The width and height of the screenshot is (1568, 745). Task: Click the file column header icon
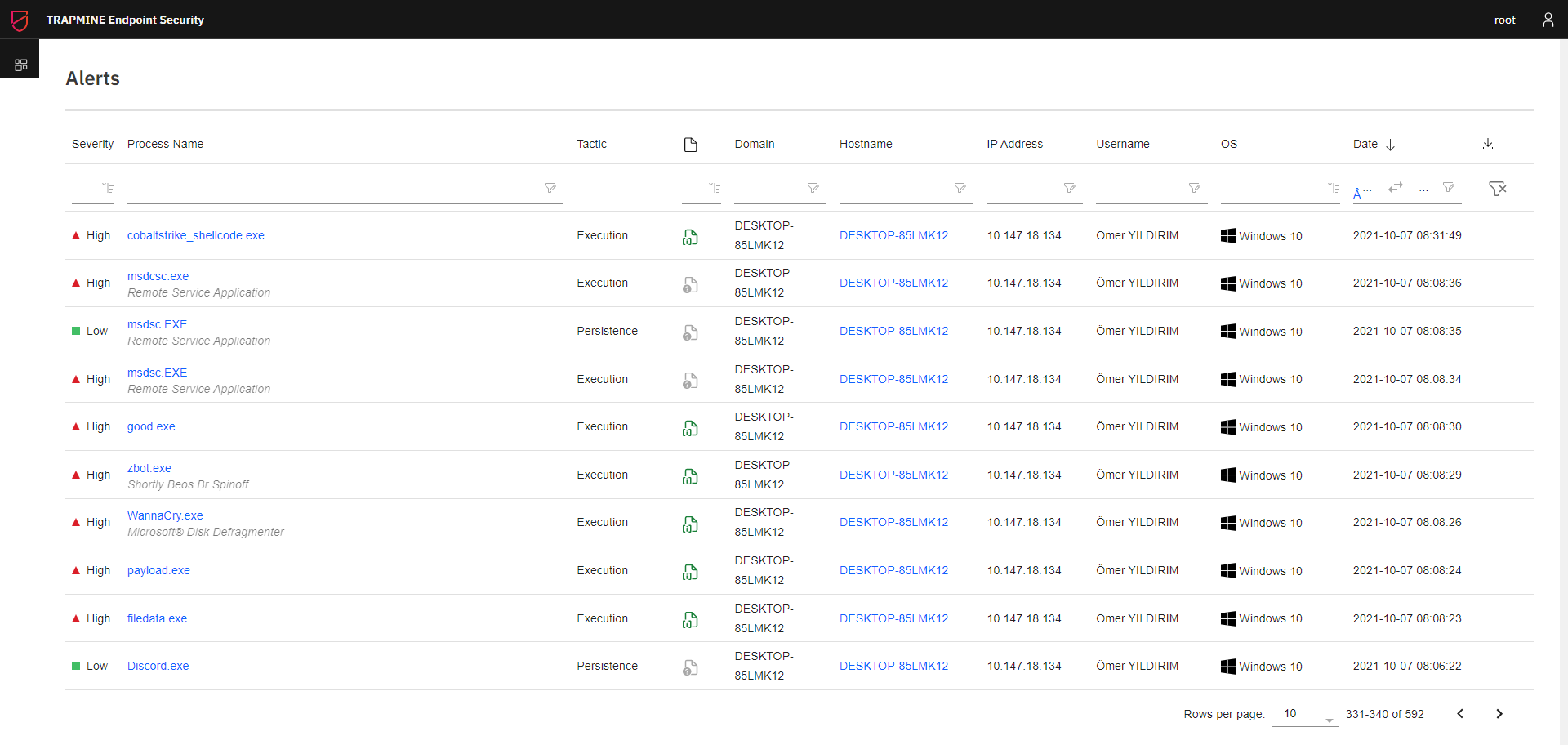tap(690, 145)
